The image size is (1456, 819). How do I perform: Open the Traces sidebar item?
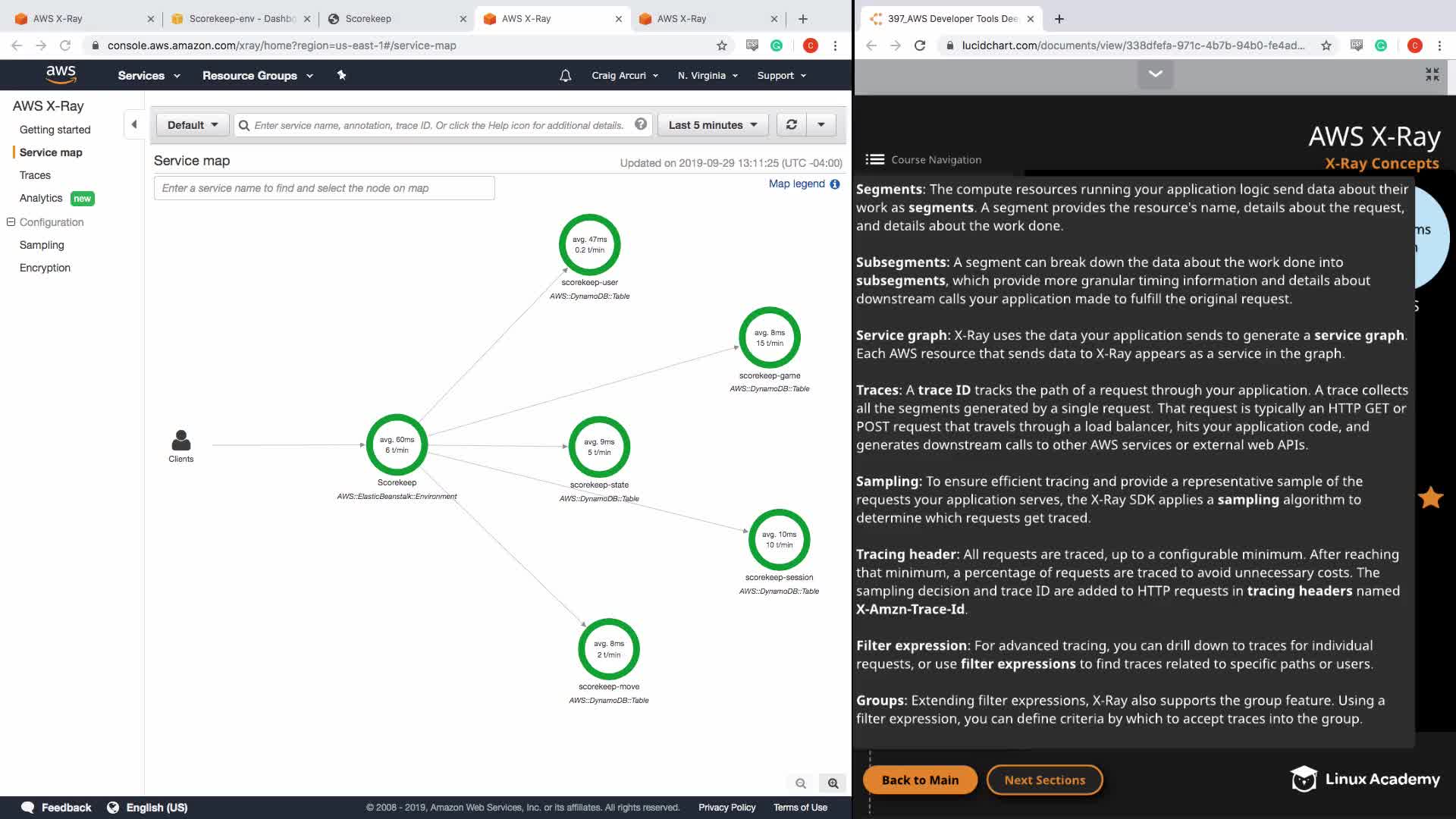coord(35,175)
